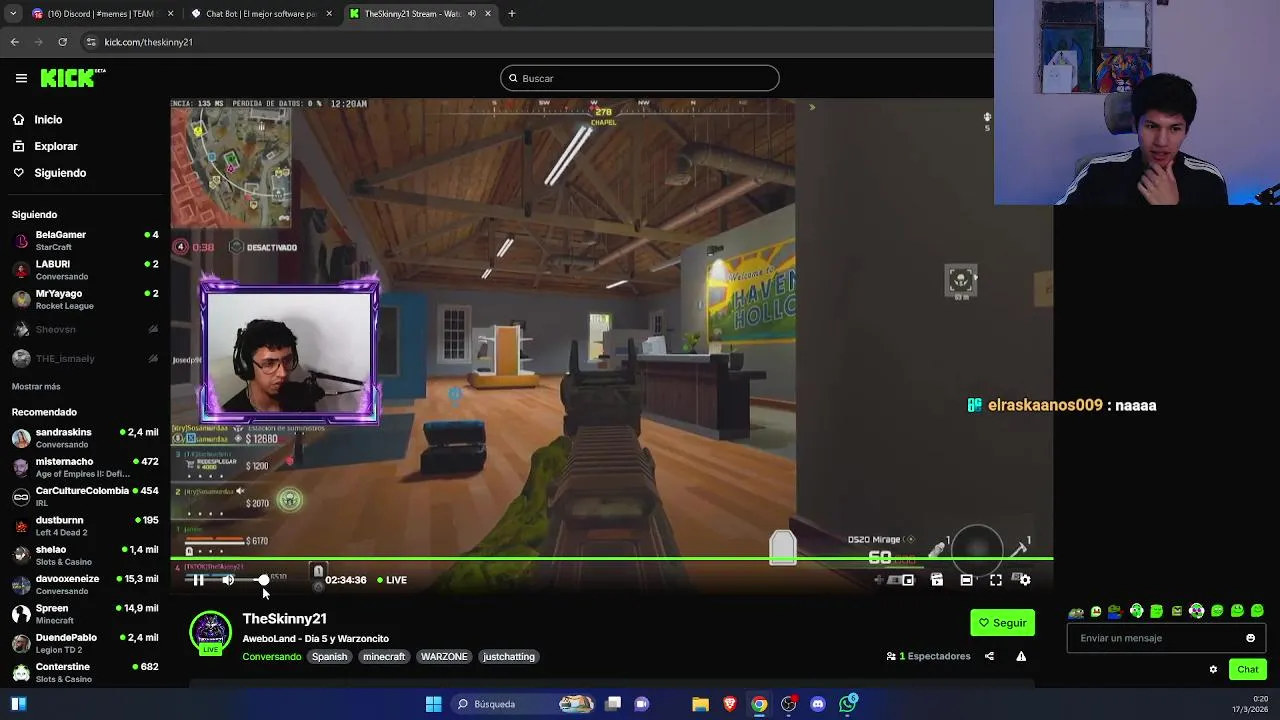Open a new browser tab
This screenshot has height=720, width=1280.
pos(512,14)
